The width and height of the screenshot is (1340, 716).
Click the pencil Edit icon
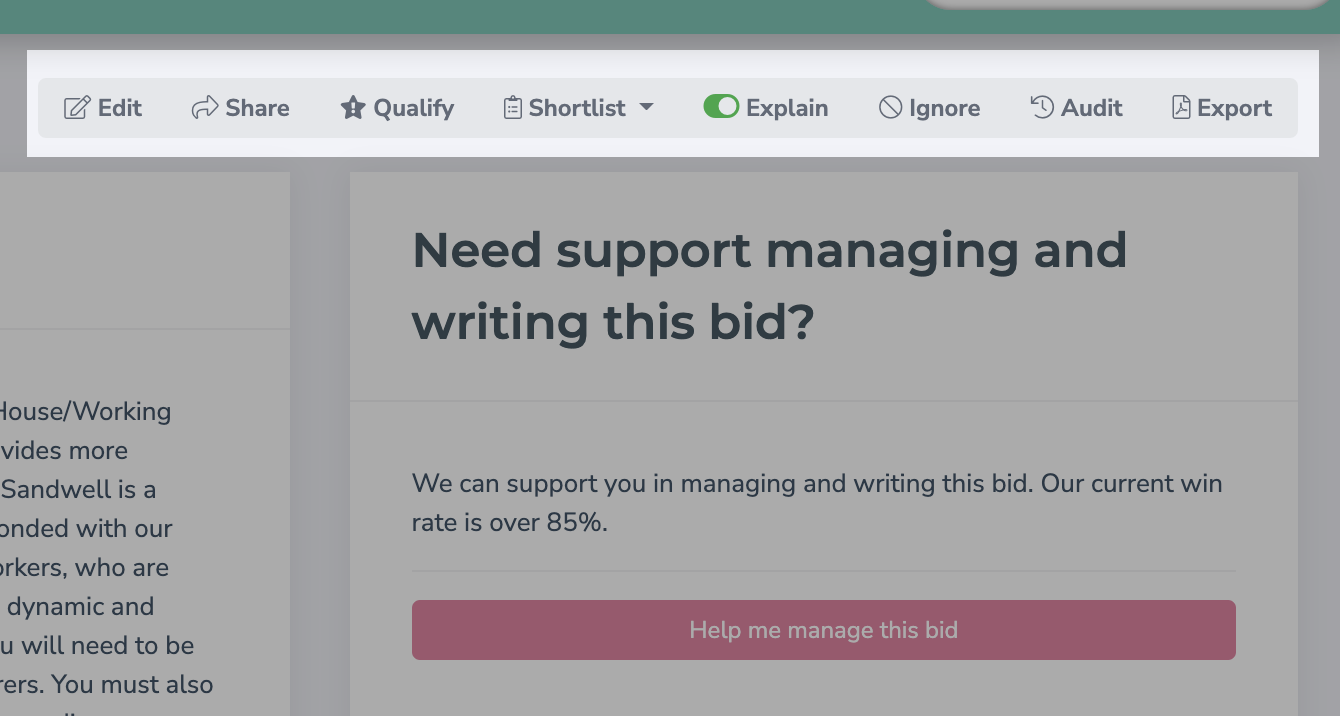(x=77, y=108)
